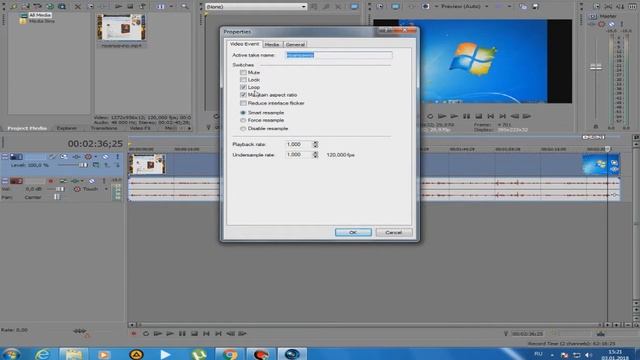Open the Touch automation mode dropdown
Screen dimensions: 640x360
(106, 189)
